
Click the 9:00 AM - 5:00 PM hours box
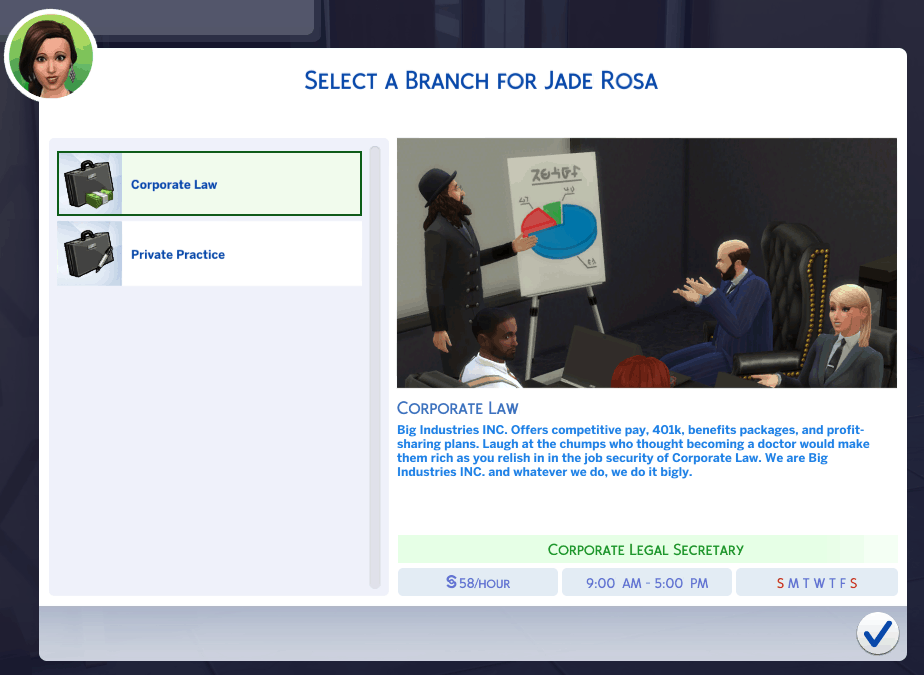point(646,582)
